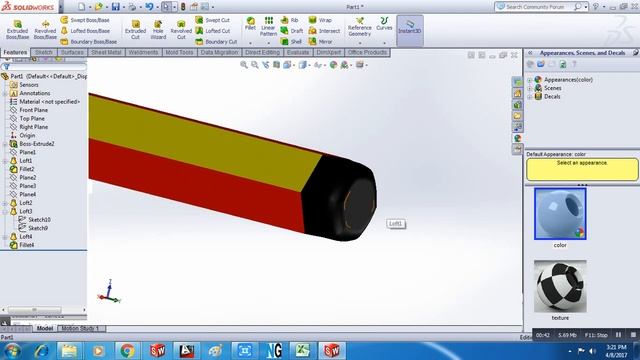Switch to the Motion Study 1 tab
This screenshot has height=360, width=640.
tap(81, 328)
